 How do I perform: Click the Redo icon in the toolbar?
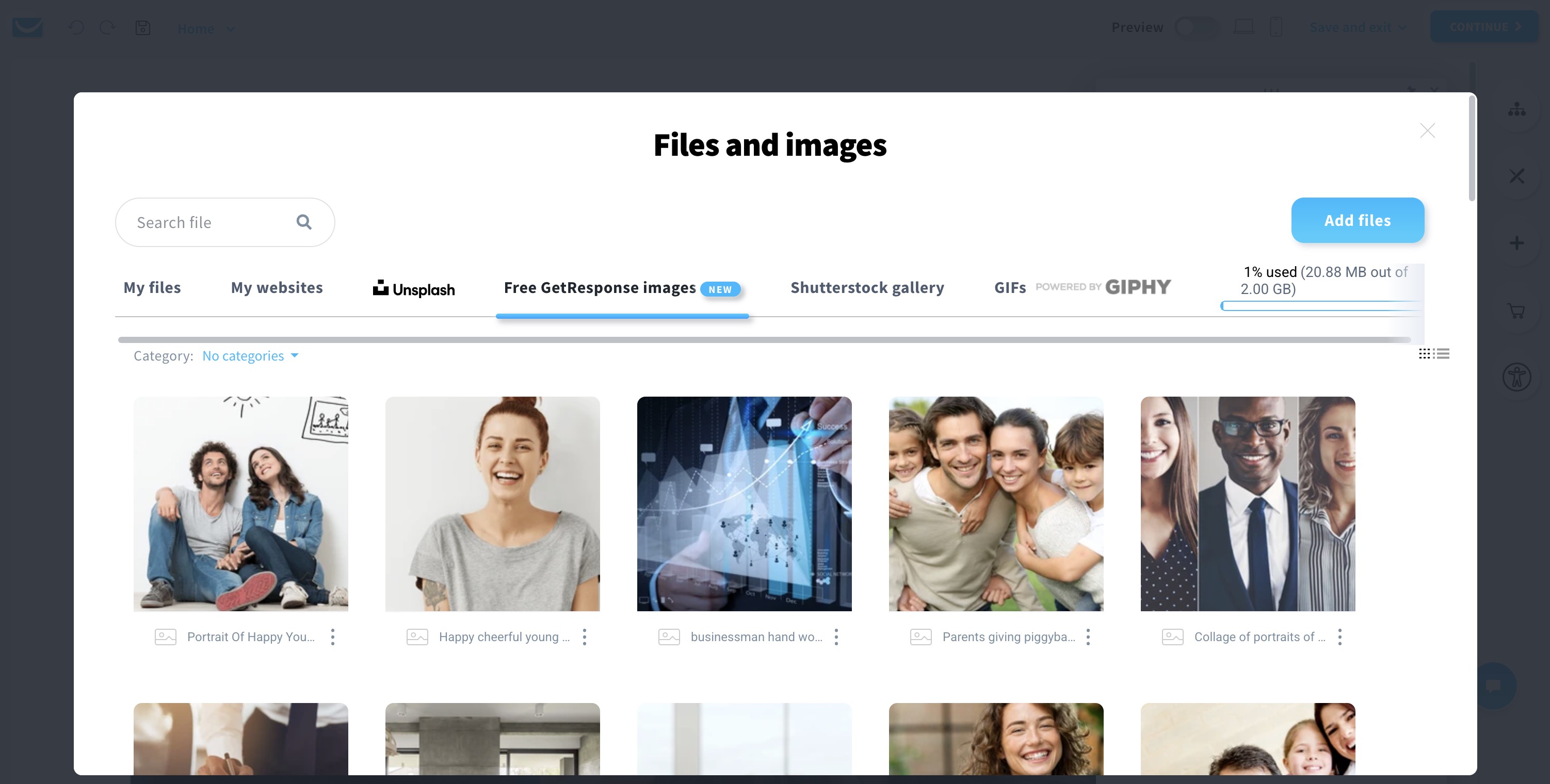point(108,28)
